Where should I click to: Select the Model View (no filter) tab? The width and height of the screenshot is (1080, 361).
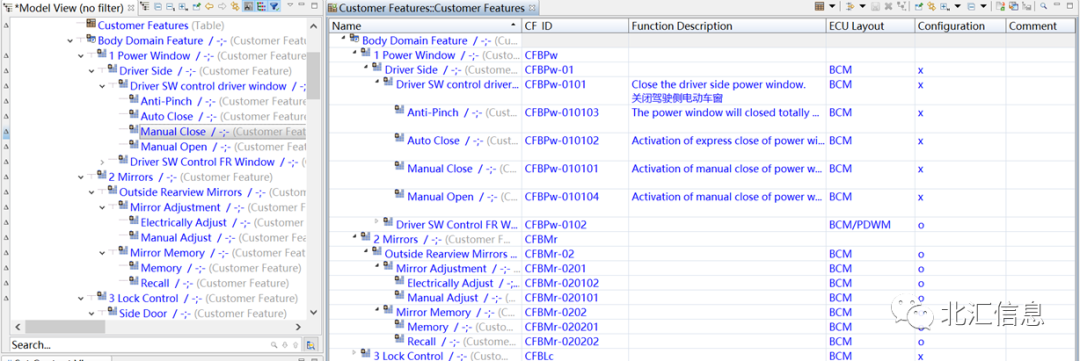tap(70, 7)
